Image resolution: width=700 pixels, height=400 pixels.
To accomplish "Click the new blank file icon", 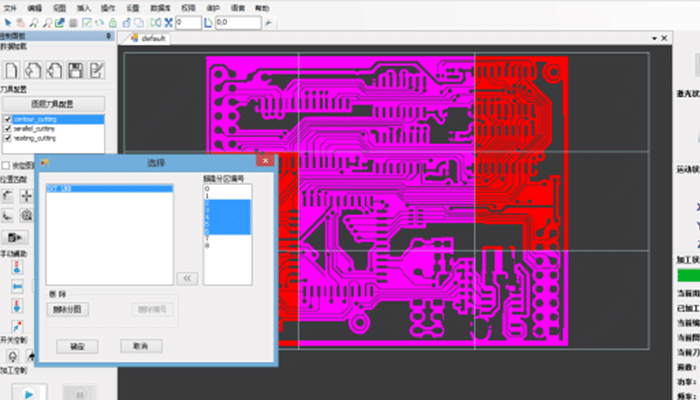I will (x=11, y=70).
